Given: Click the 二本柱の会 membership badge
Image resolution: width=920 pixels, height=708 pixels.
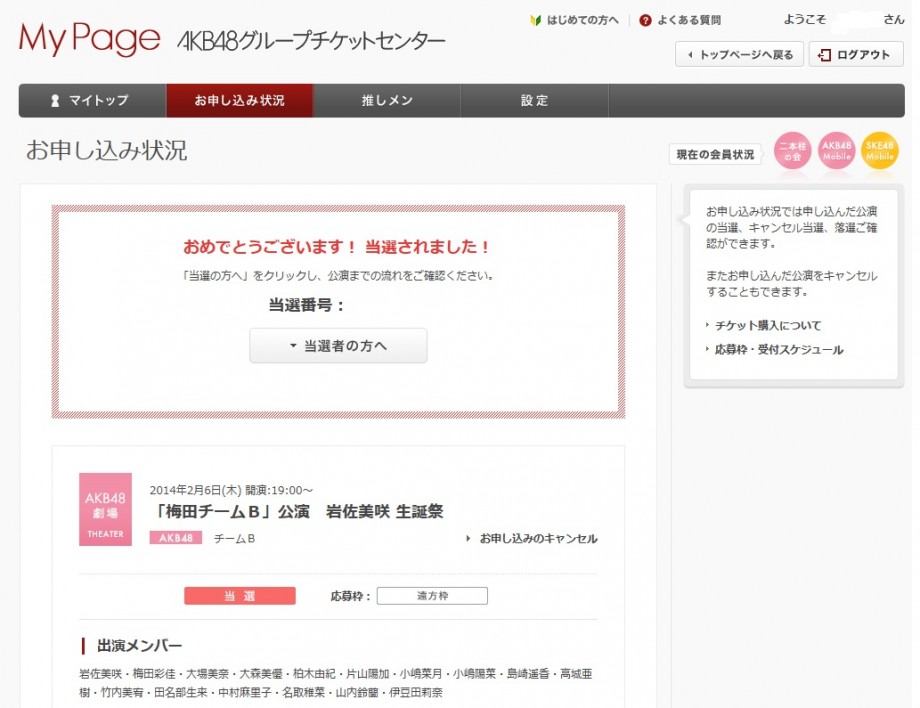Looking at the screenshot, I should [793, 151].
